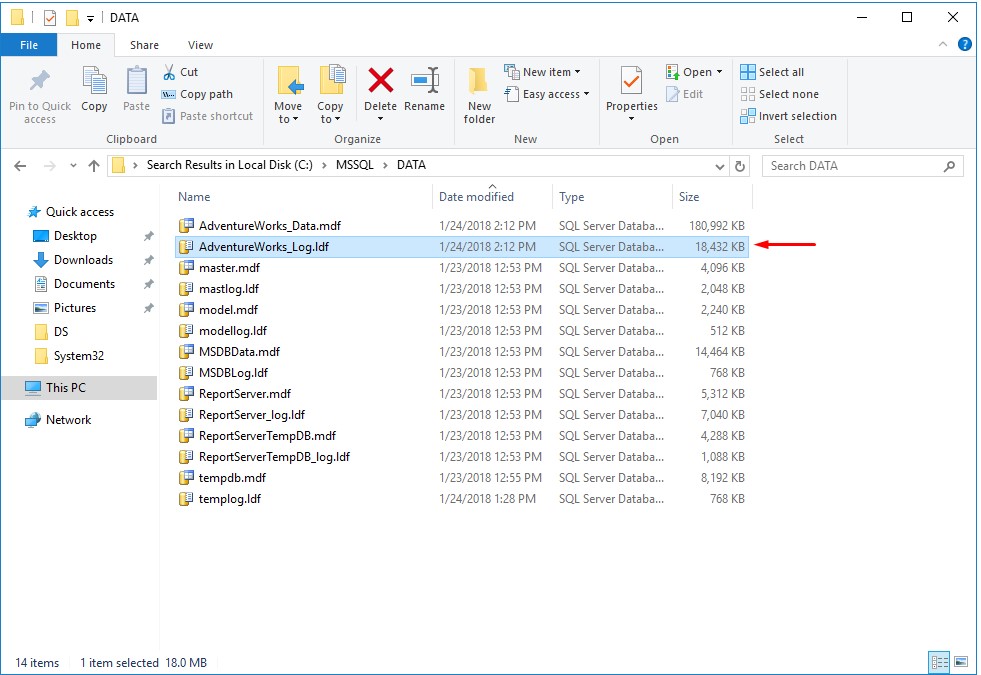Open Downloads in Quick access
The width and height of the screenshot is (981, 675).
(83, 260)
